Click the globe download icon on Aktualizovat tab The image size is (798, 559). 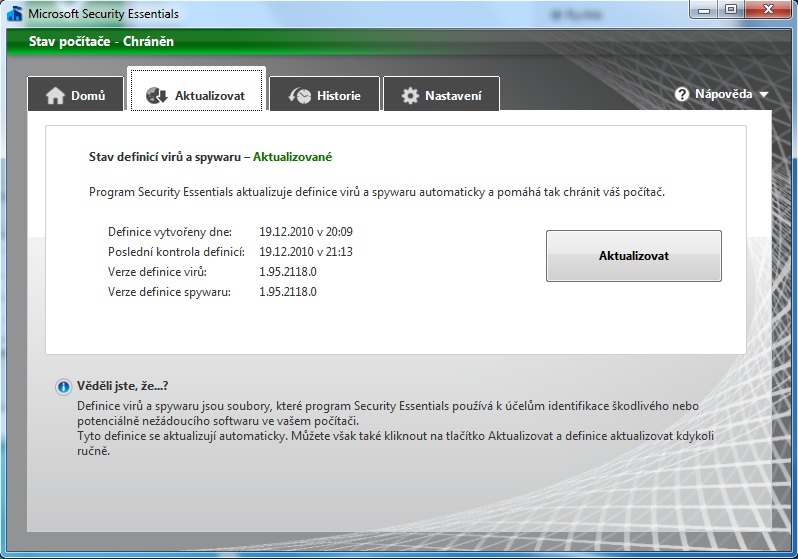pyautogui.click(x=156, y=95)
